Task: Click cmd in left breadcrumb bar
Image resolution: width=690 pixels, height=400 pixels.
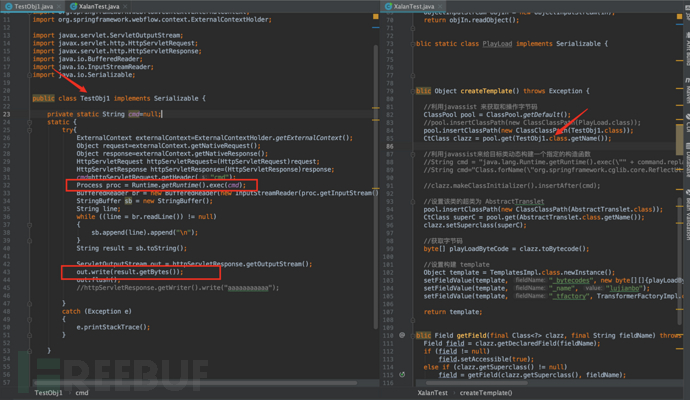Action: point(82,393)
